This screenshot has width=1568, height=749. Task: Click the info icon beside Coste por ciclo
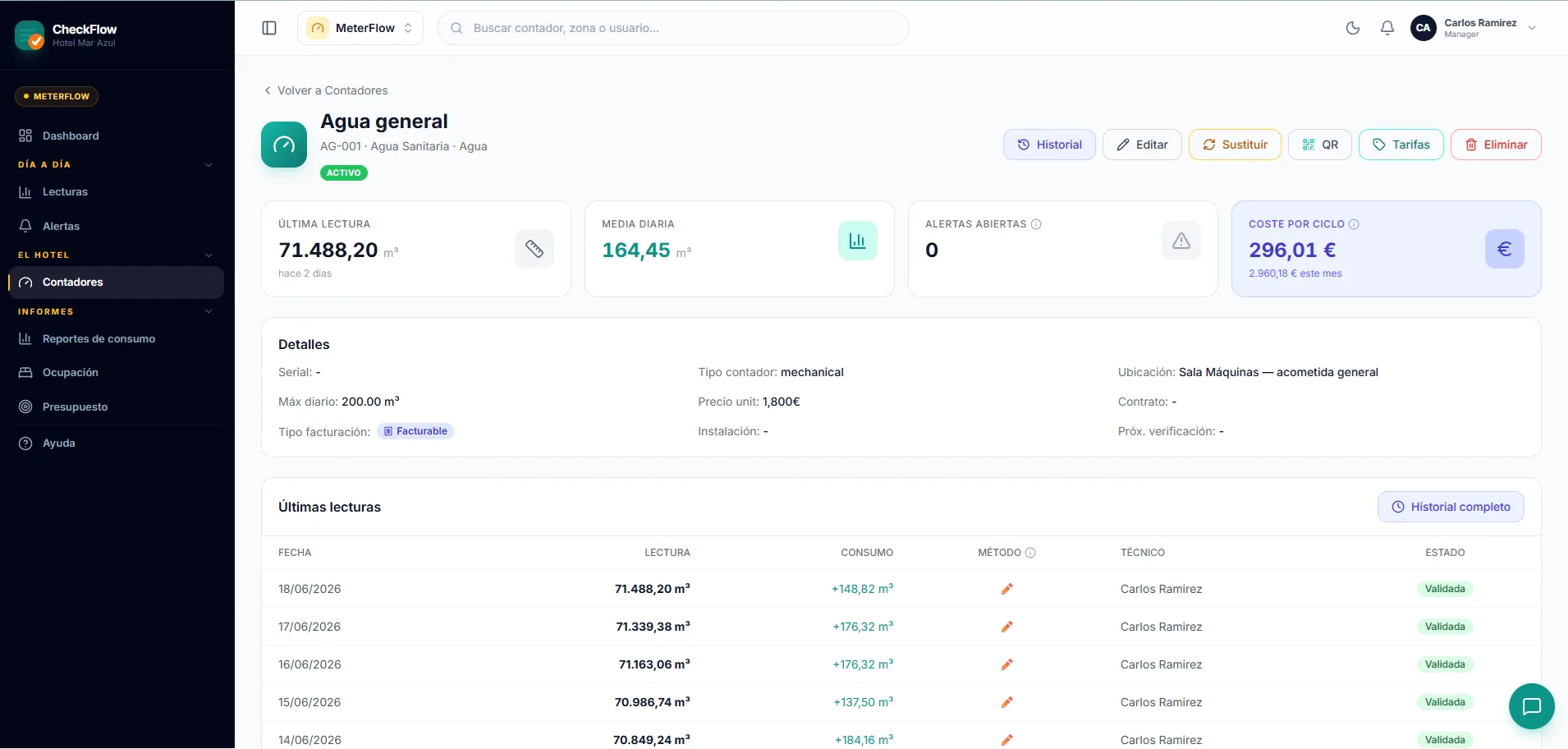click(1354, 224)
